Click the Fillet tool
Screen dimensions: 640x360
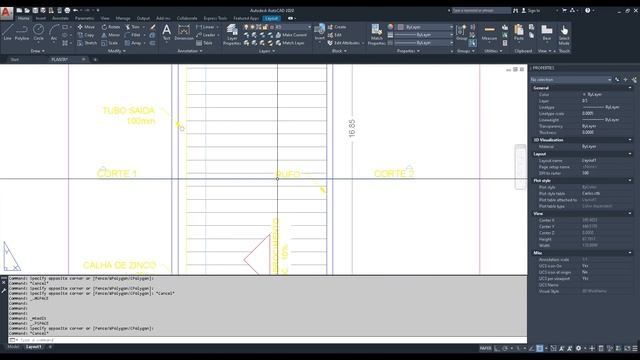tap(133, 35)
